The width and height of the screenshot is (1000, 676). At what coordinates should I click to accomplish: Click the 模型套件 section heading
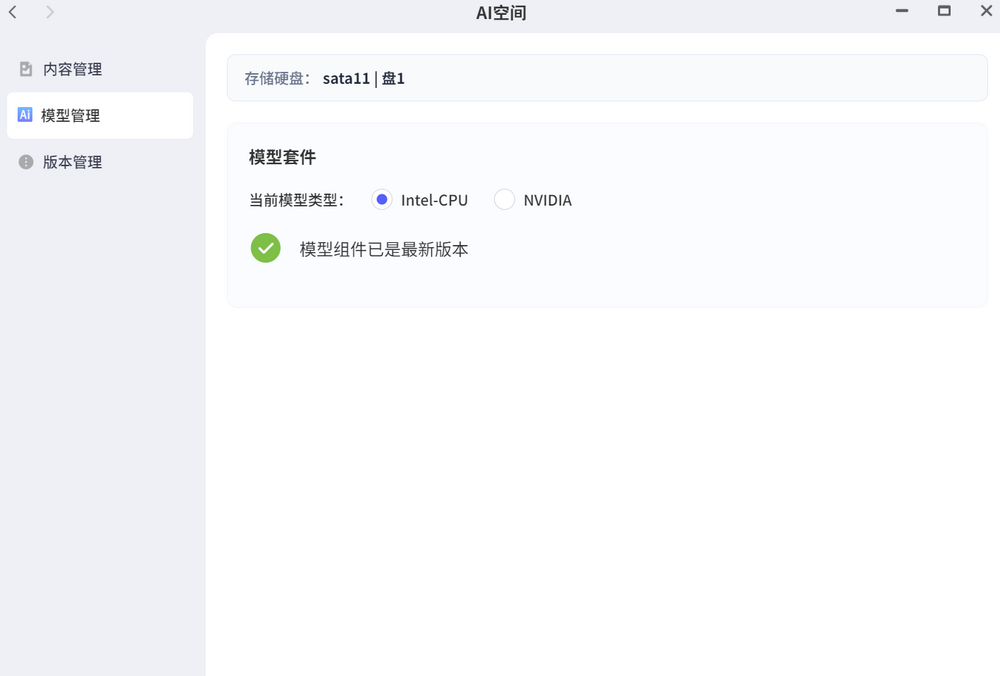pos(282,157)
